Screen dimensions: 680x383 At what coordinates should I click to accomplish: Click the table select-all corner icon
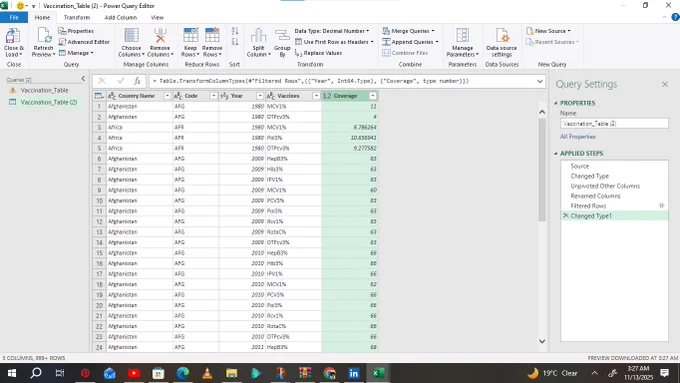point(99,95)
